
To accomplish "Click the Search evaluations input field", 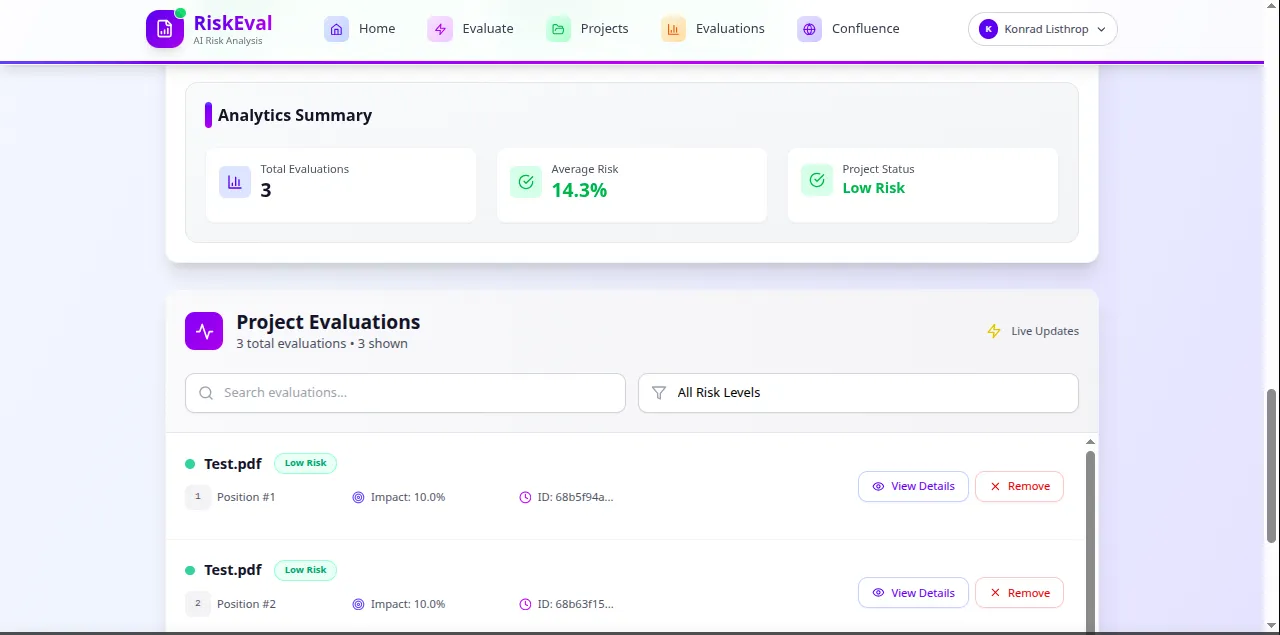I will tap(405, 393).
